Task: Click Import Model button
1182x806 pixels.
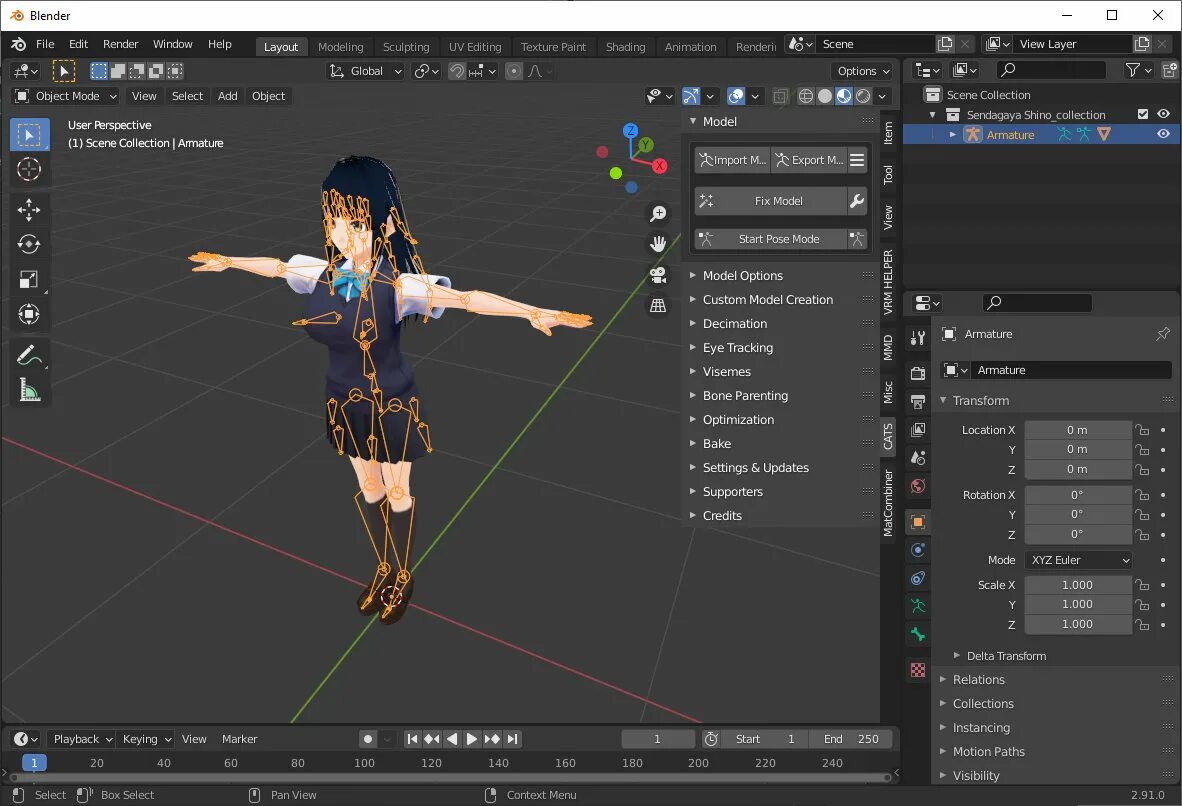Action: coord(732,160)
